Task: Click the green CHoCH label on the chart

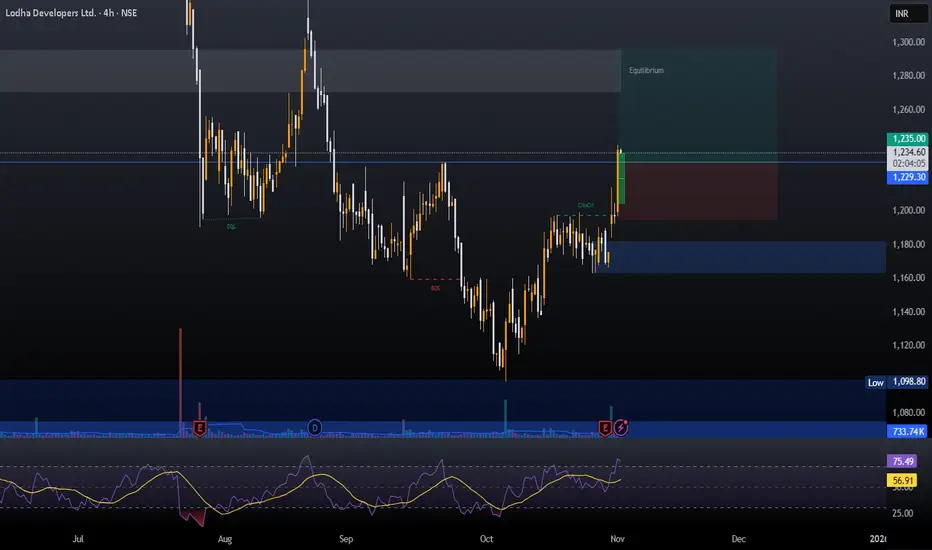Action: tap(585, 205)
